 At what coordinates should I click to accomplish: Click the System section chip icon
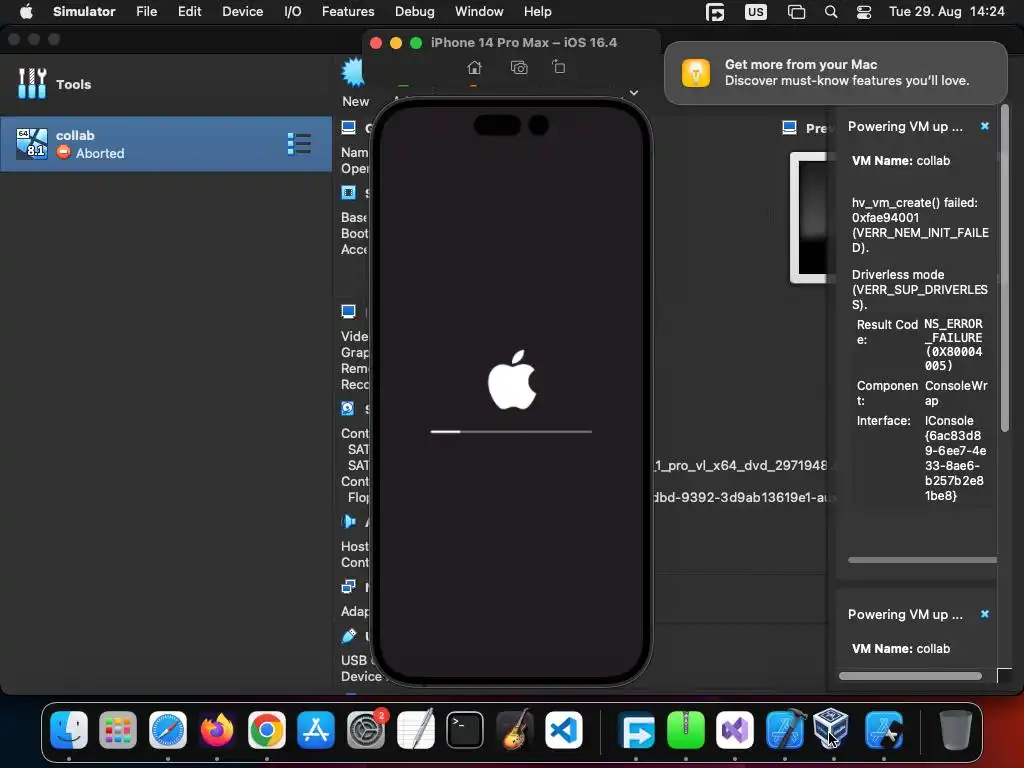click(349, 193)
